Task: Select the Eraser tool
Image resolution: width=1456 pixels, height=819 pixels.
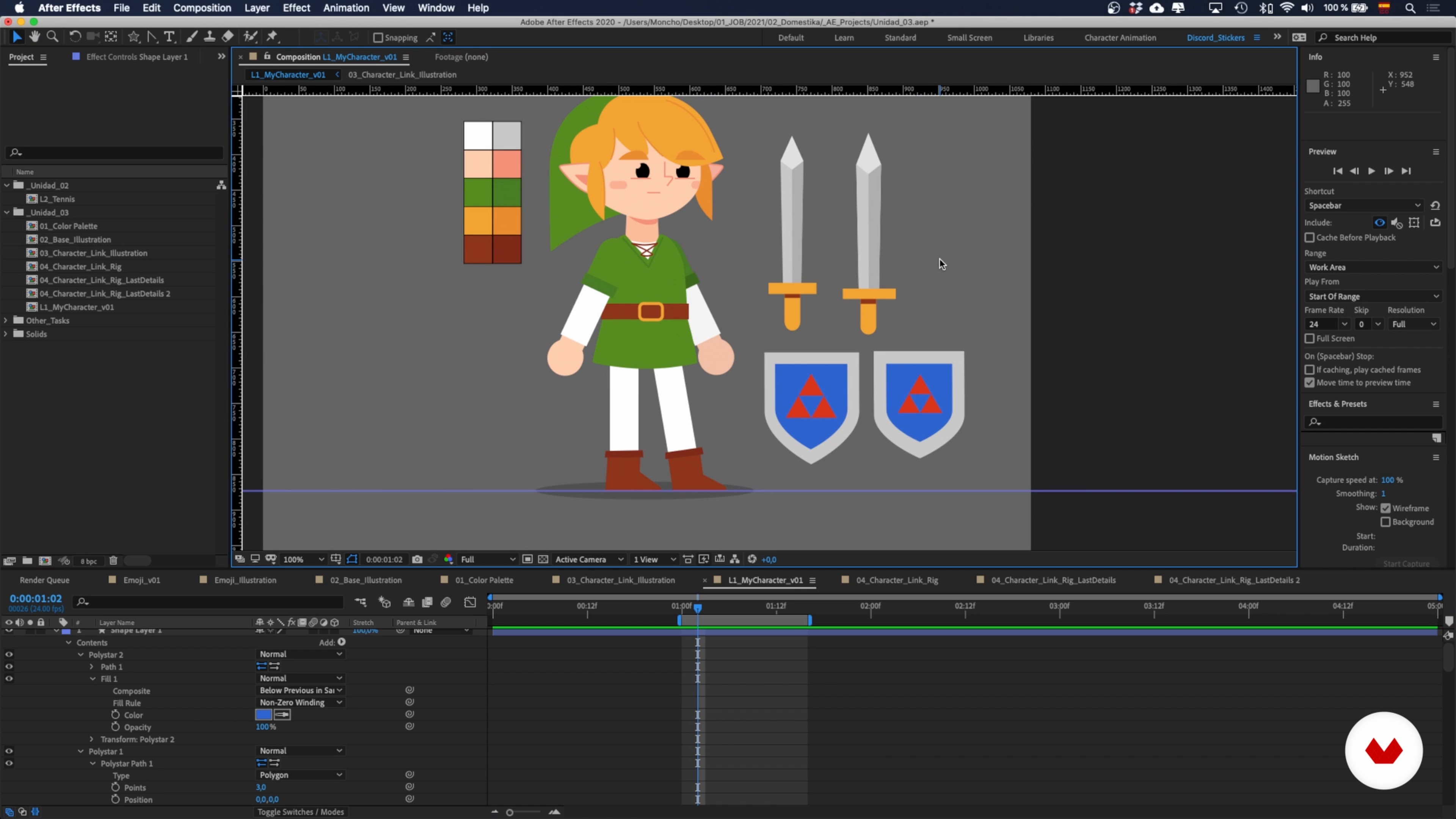Action: click(x=227, y=37)
